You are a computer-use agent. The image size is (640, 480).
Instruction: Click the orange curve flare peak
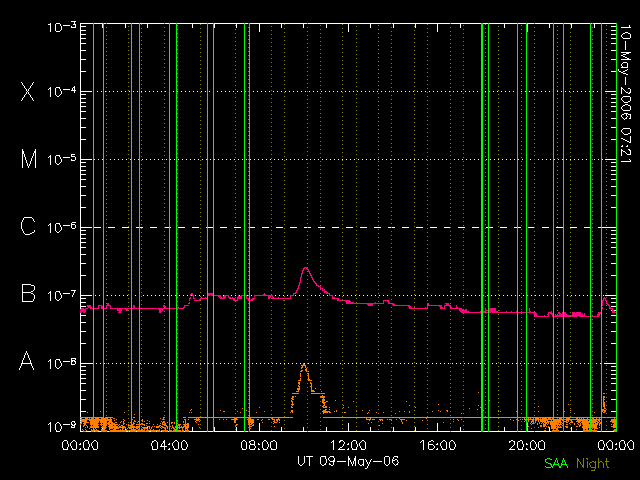304,365
